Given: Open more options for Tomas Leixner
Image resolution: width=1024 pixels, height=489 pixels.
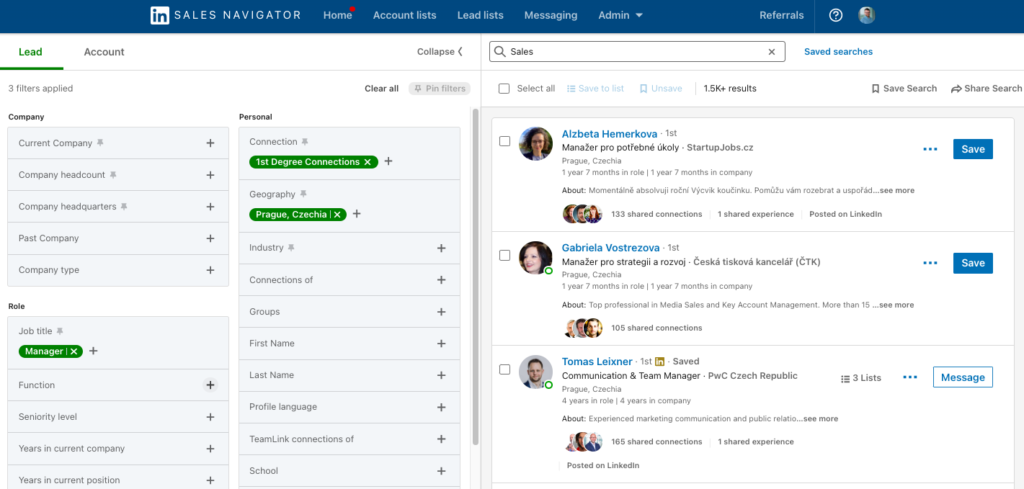Looking at the screenshot, I should point(909,377).
